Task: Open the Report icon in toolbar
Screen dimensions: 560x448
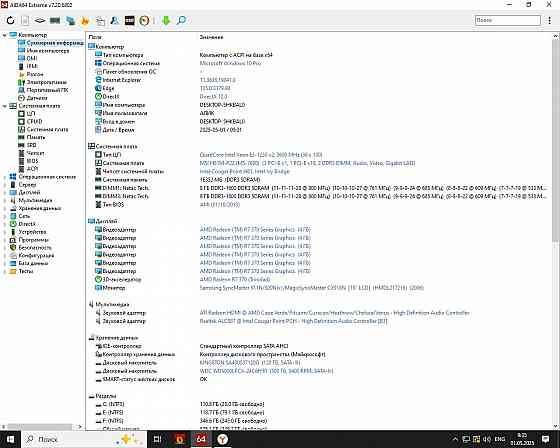Action: (25, 20)
